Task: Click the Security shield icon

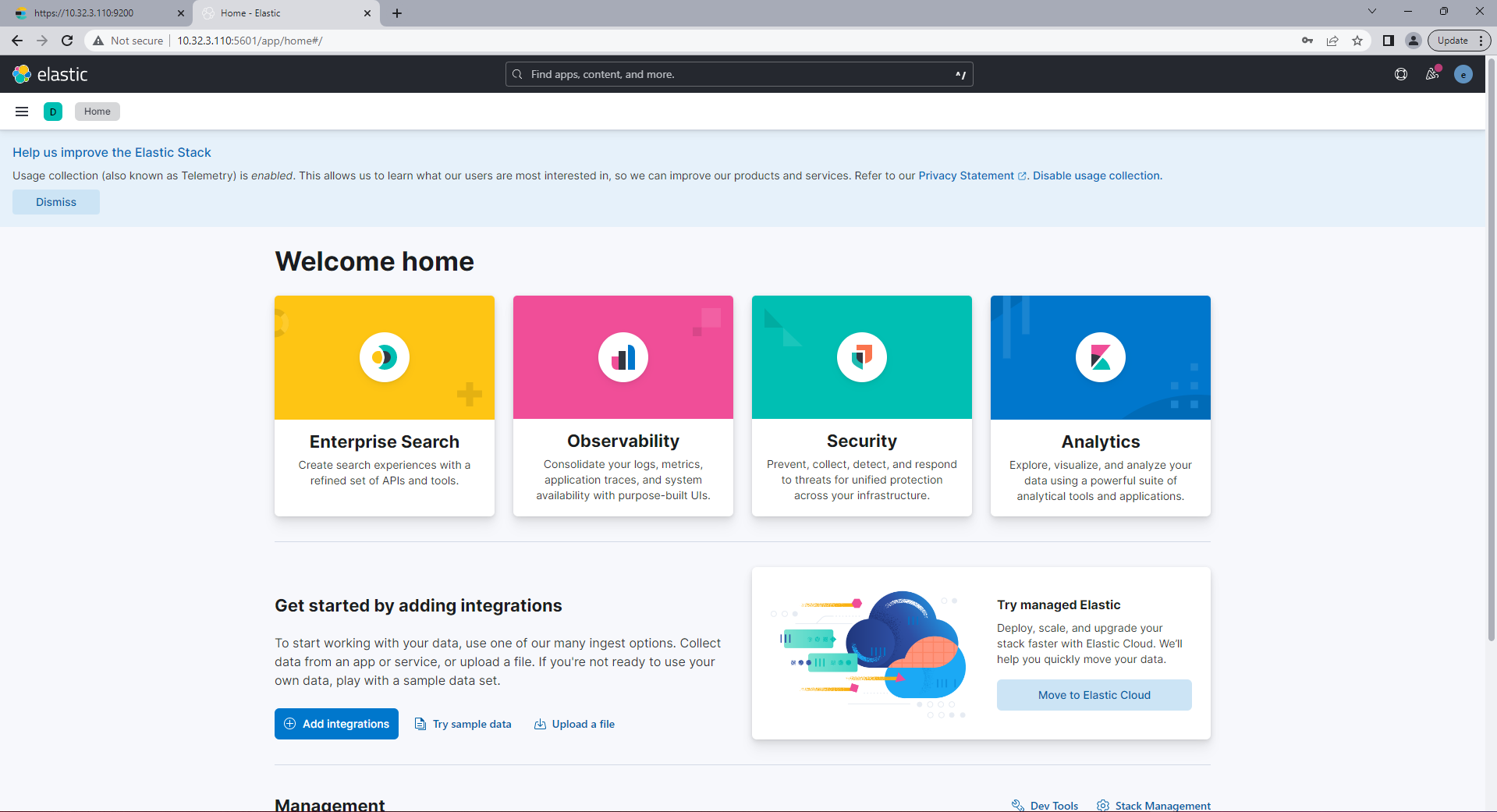Action: (x=862, y=357)
